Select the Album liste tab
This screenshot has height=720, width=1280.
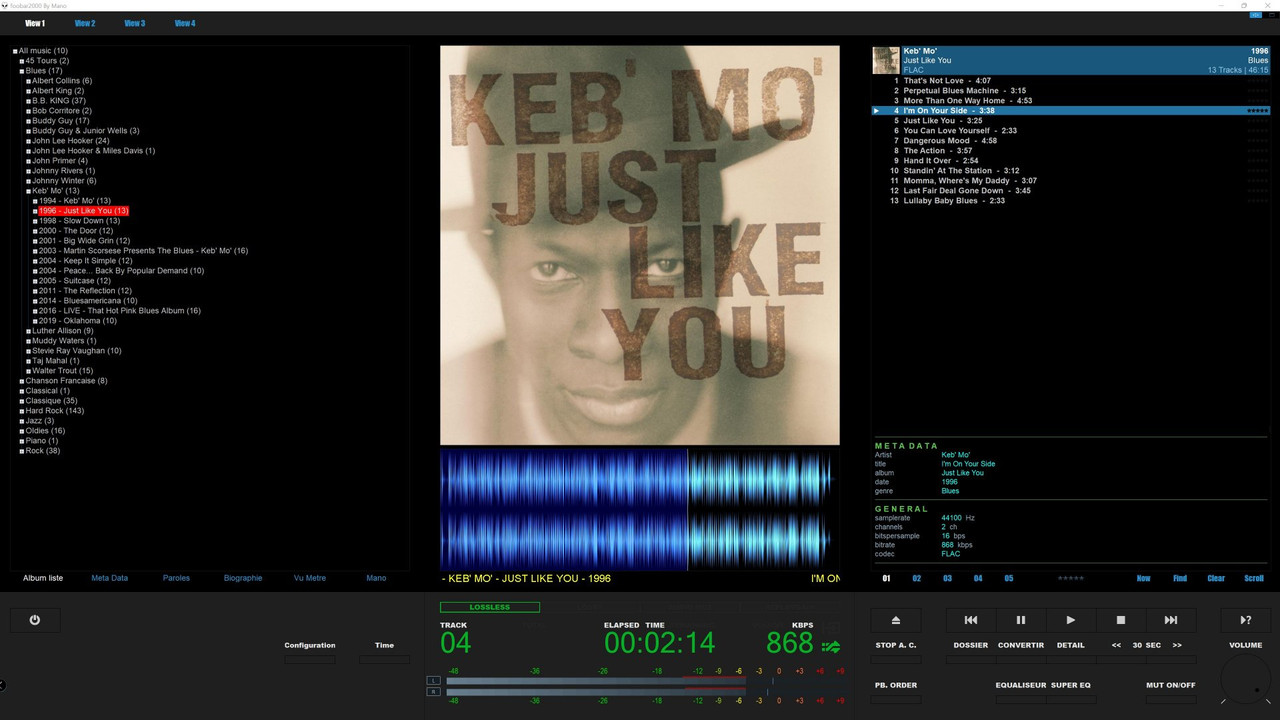(x=43, y=578)
